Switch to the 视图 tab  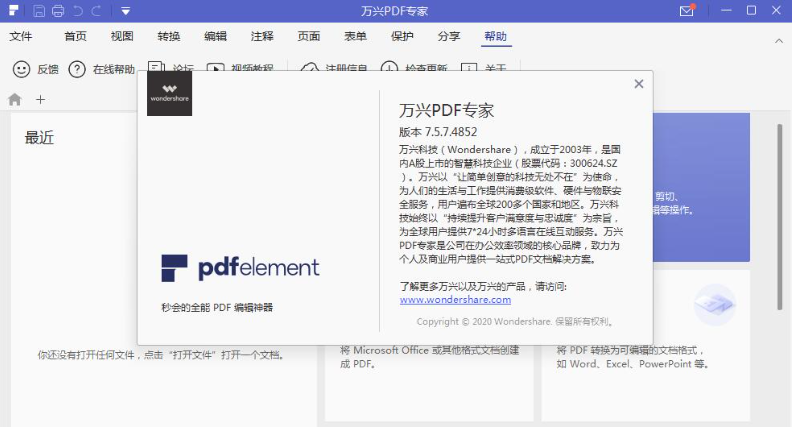tap(122, 36)
